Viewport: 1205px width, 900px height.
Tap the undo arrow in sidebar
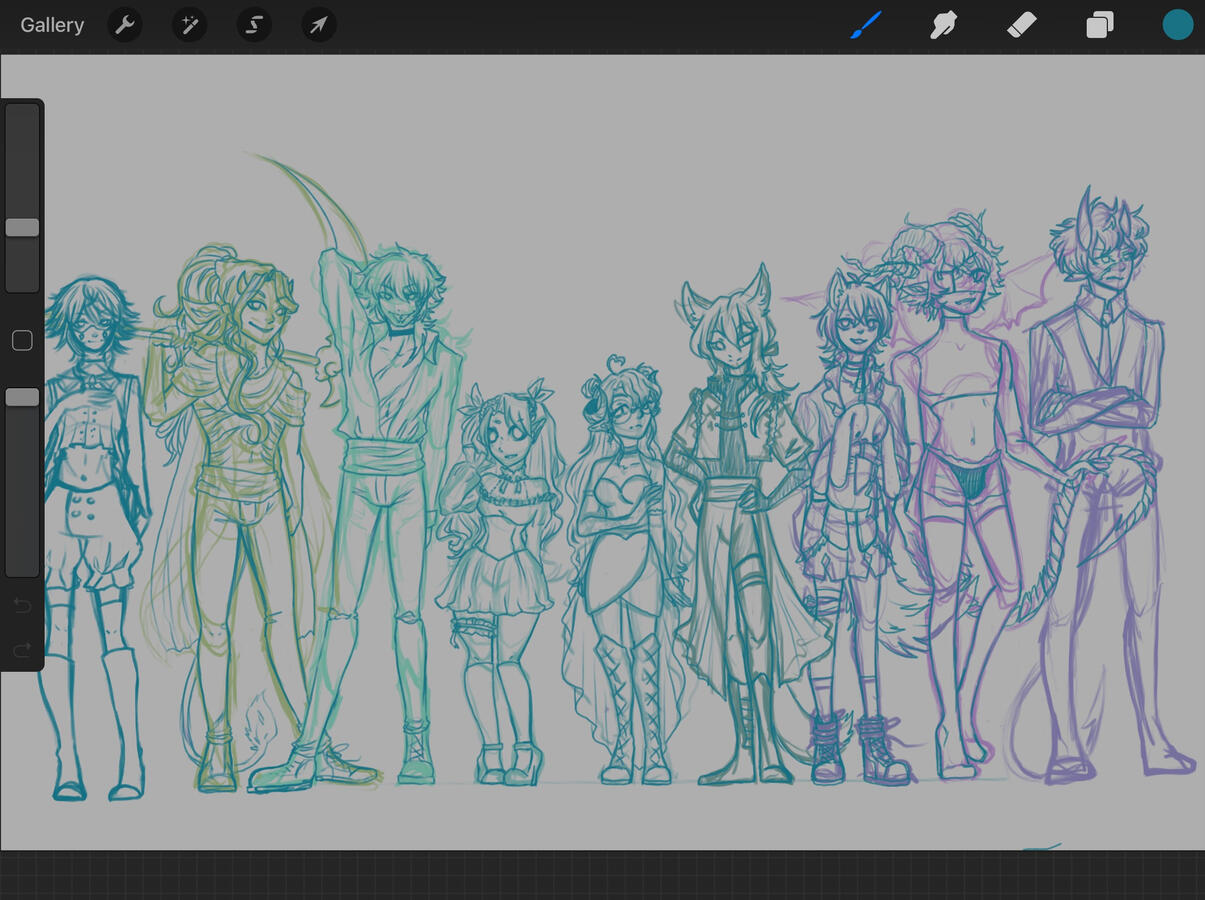[x=22, y=605]
